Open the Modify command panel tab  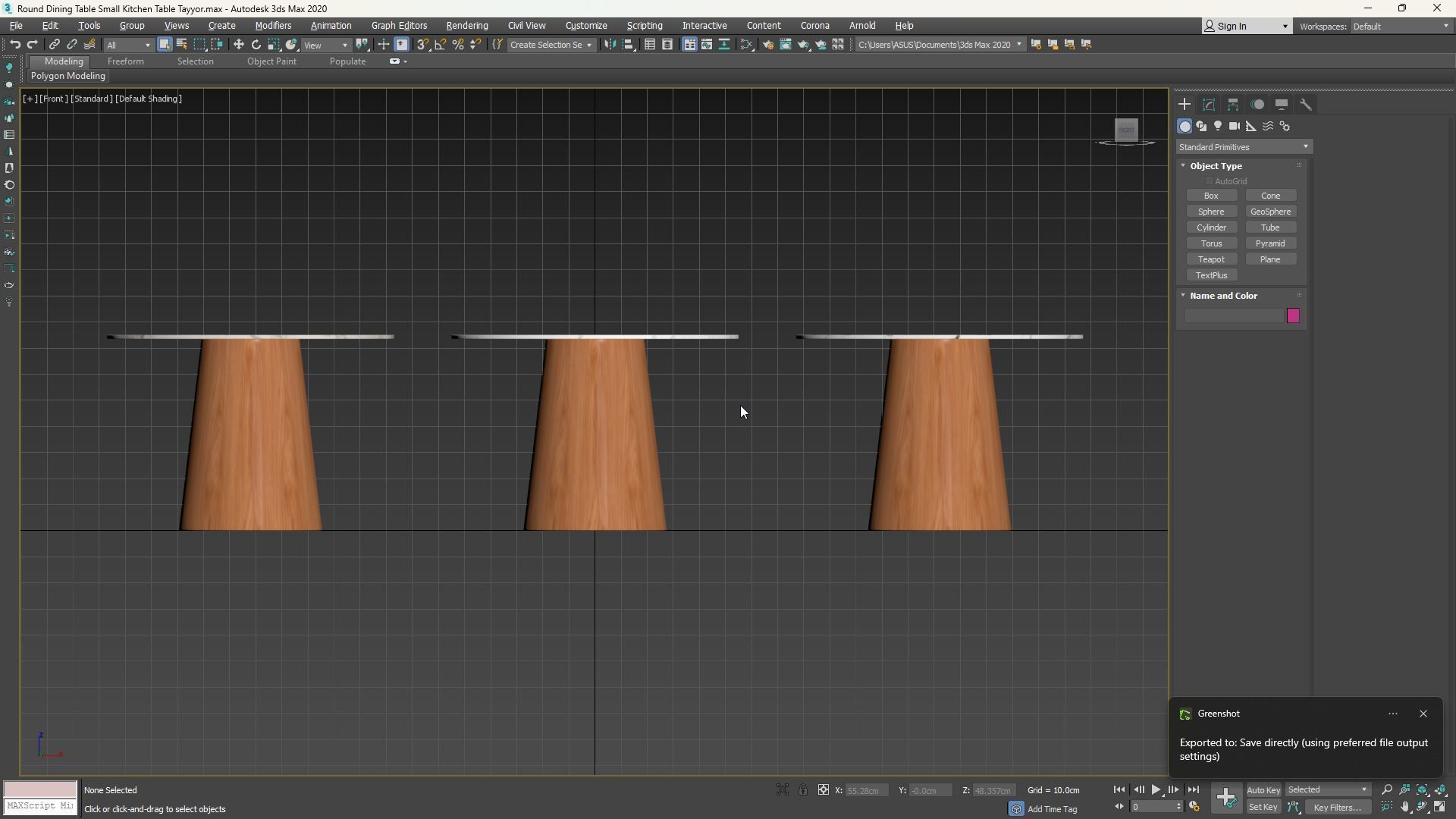1209,105
